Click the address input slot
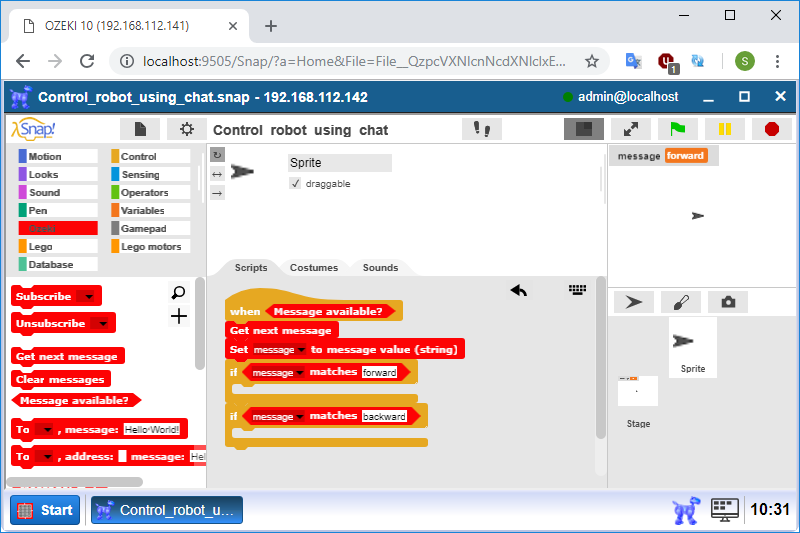Viewport: 800px width, 533px height. pos(122,456)
